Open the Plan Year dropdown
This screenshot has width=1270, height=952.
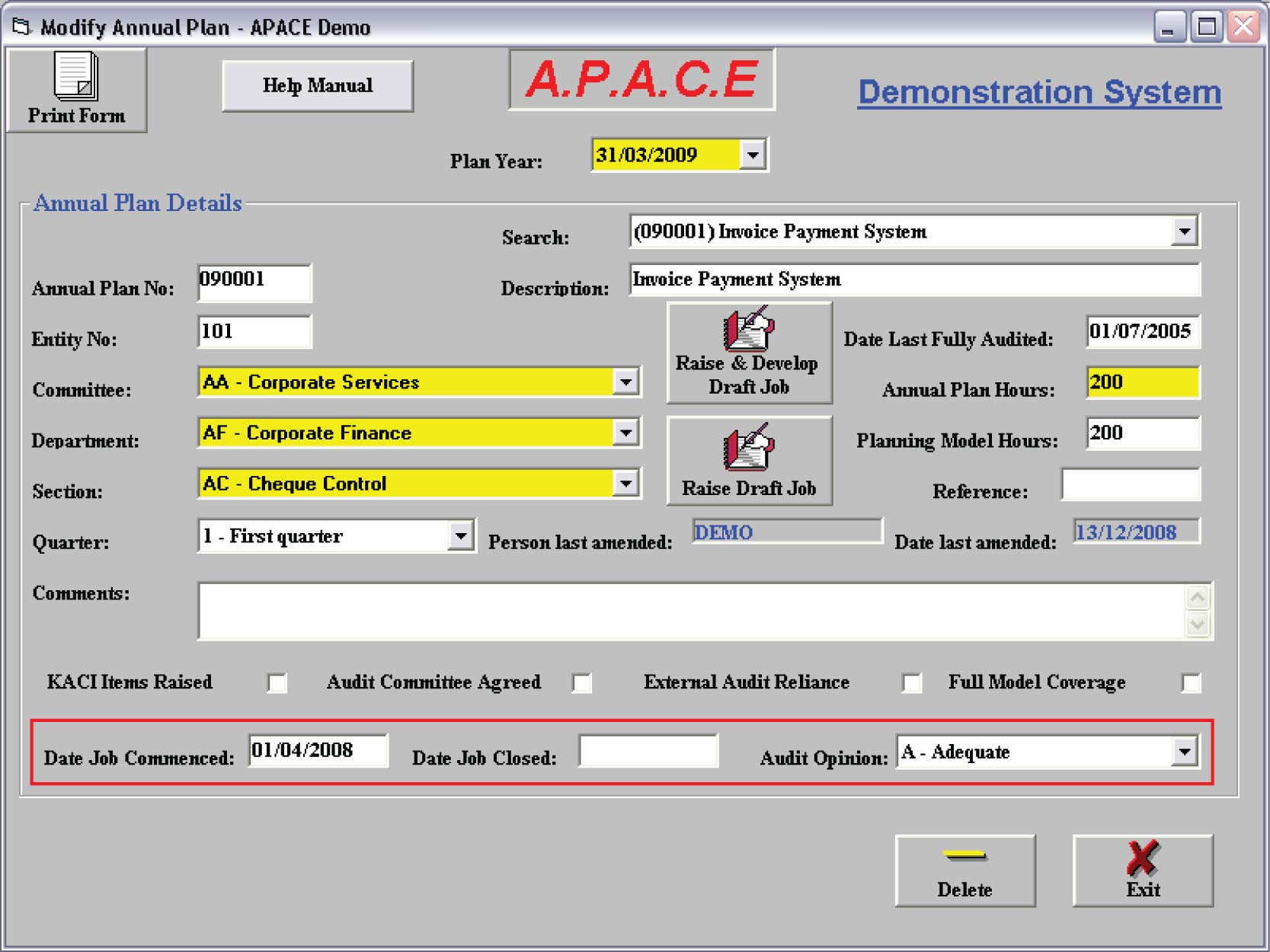coord(753,155)
